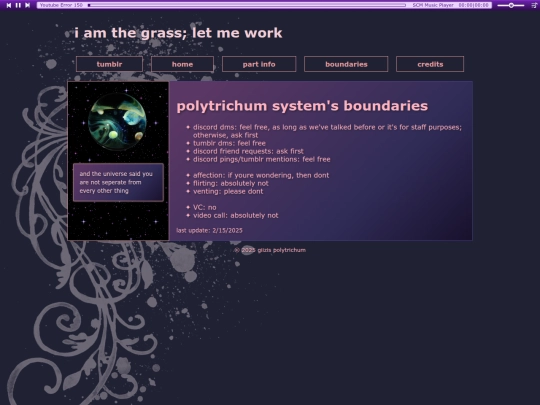540x405 pixels.
Task: Click the 'discord dms: feel free' bullet
Action: (327, 131)
